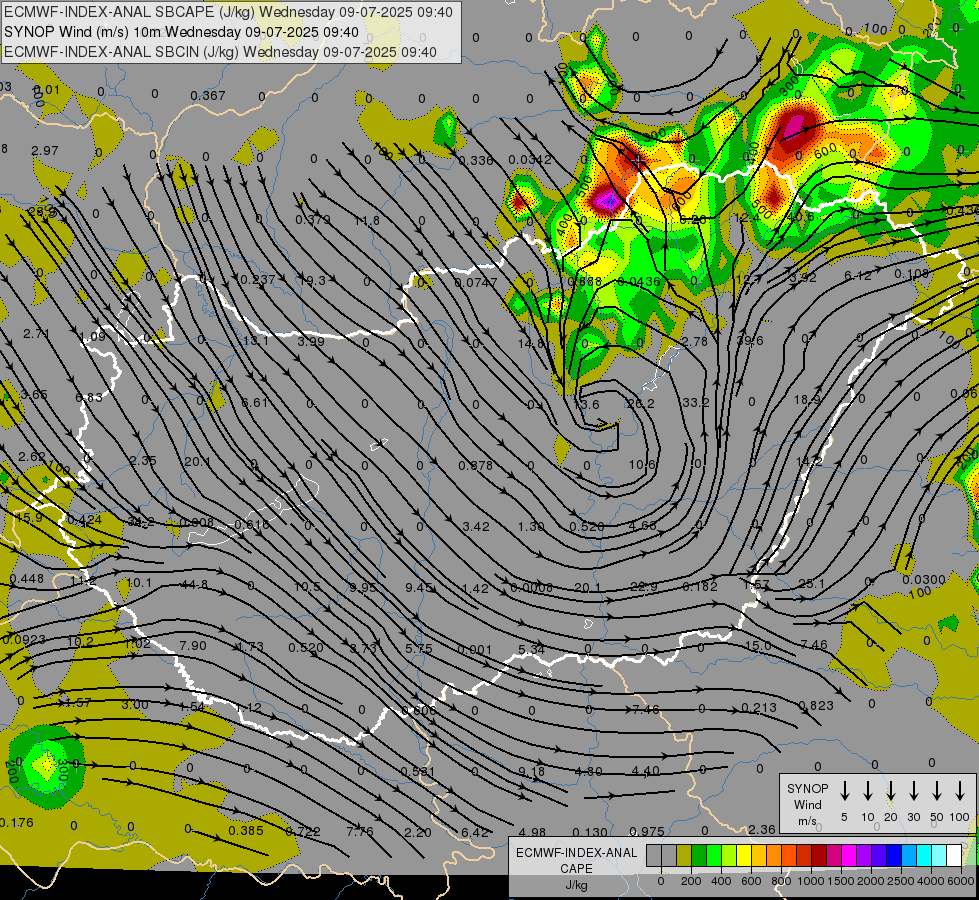Click the map value '9.45'
The width and height of the screenshot is (979, 900).
(419, 587)
